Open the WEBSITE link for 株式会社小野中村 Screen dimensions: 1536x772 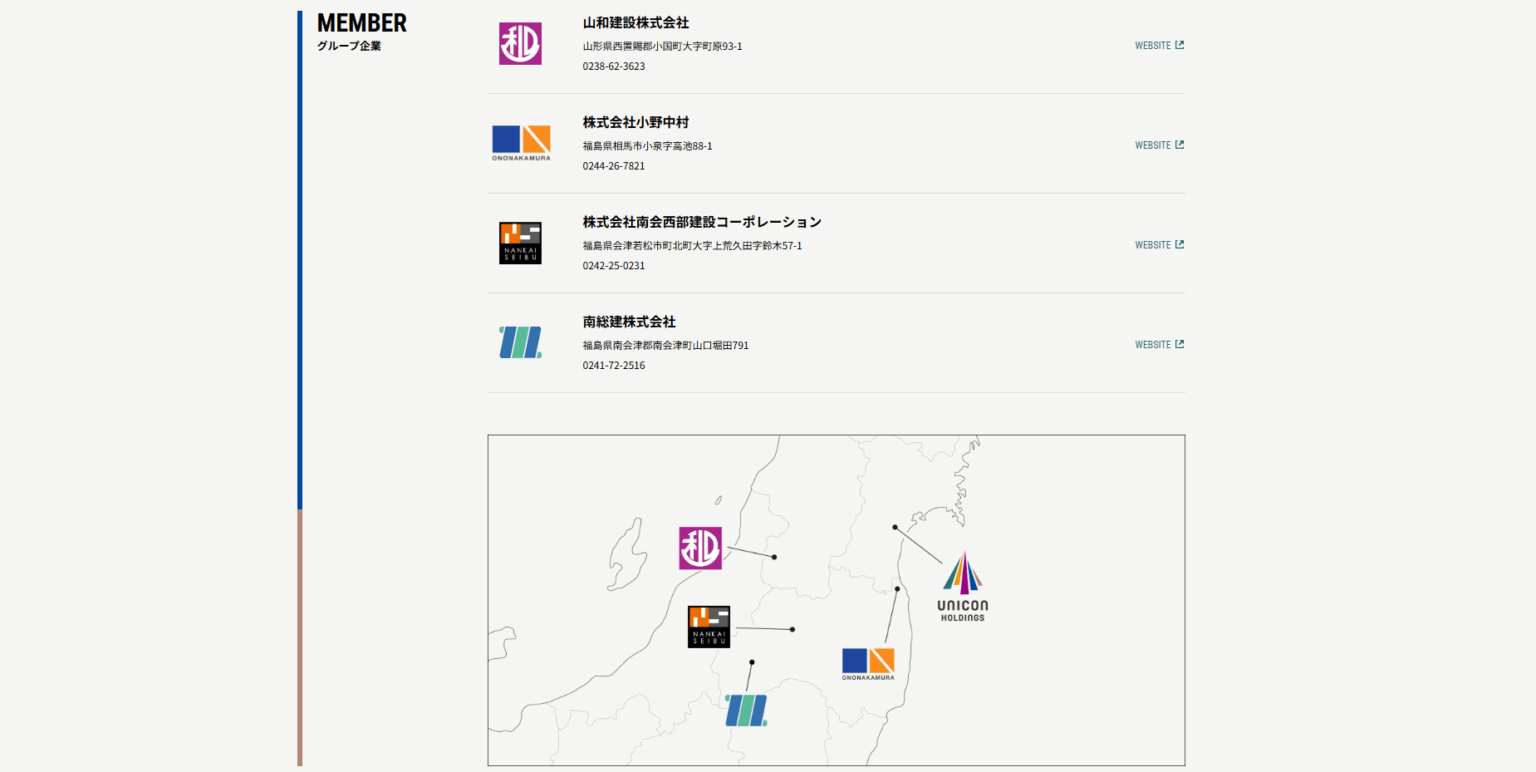click(1159, 145)
